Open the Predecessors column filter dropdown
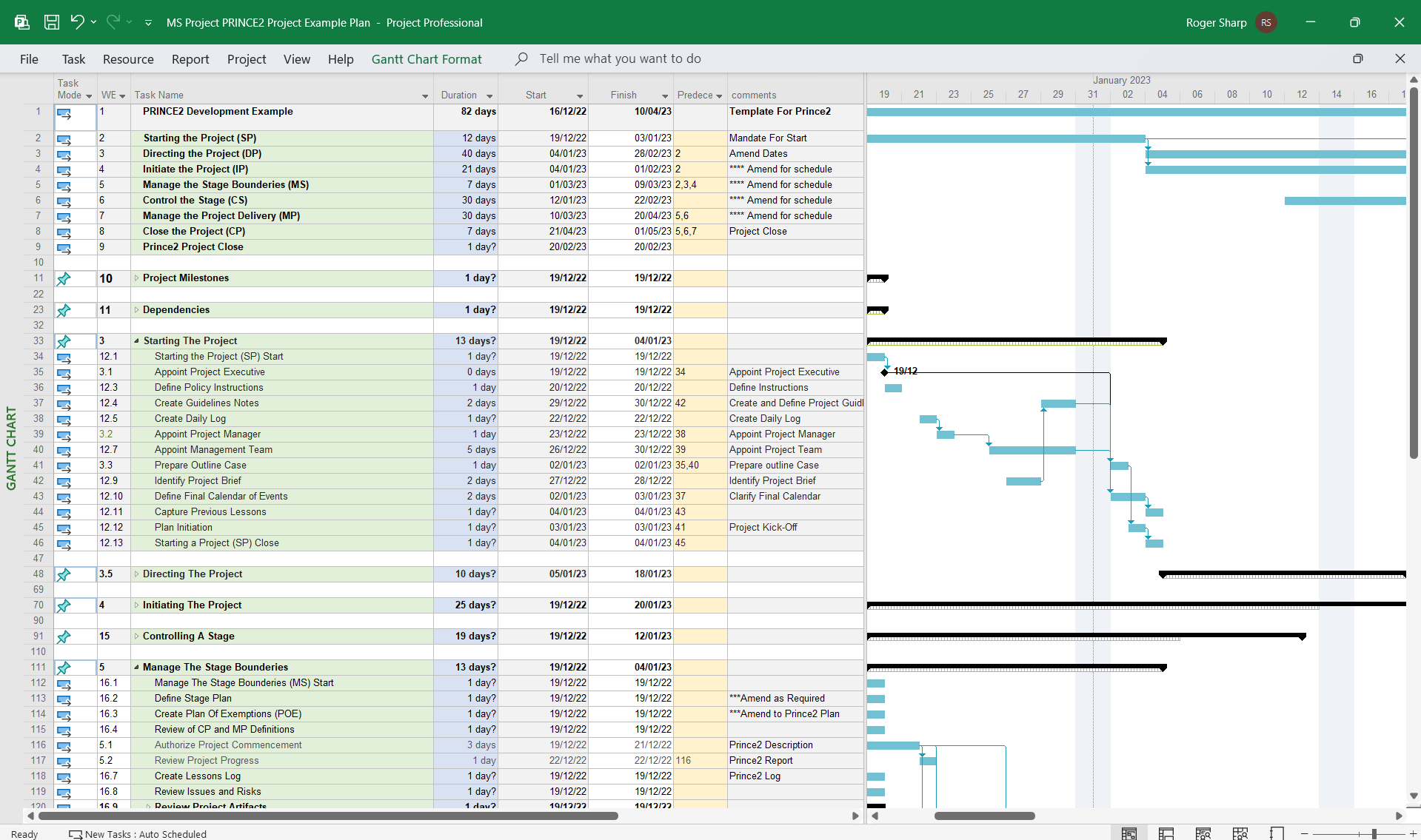This screenshot has height=840, width=1421. tap(719, 96)
